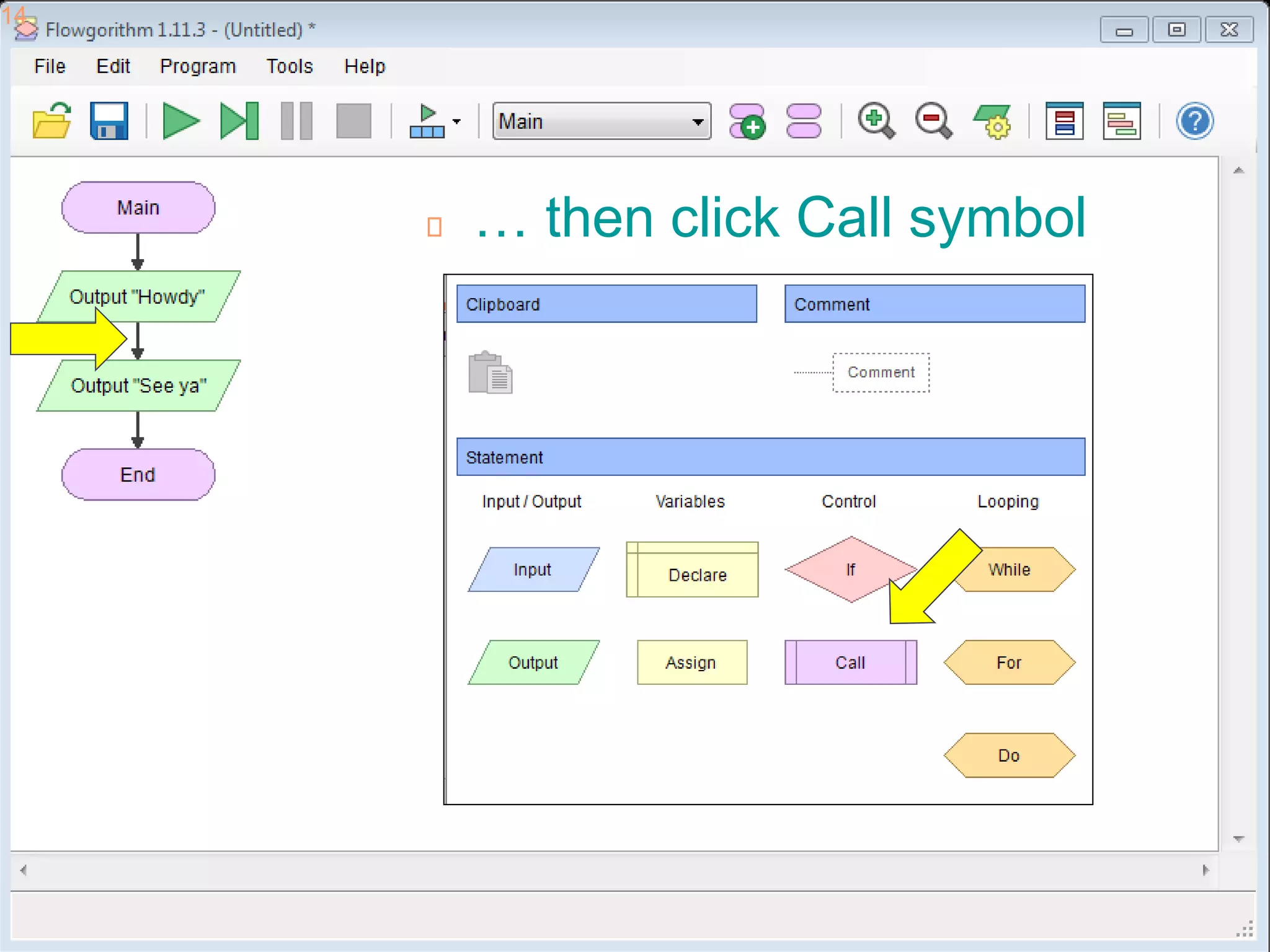Open the Function Manager pink icon
Image resolution: width=1270 pixels, height=952 pixels.
pyautogui.click(x=804, y=121)
